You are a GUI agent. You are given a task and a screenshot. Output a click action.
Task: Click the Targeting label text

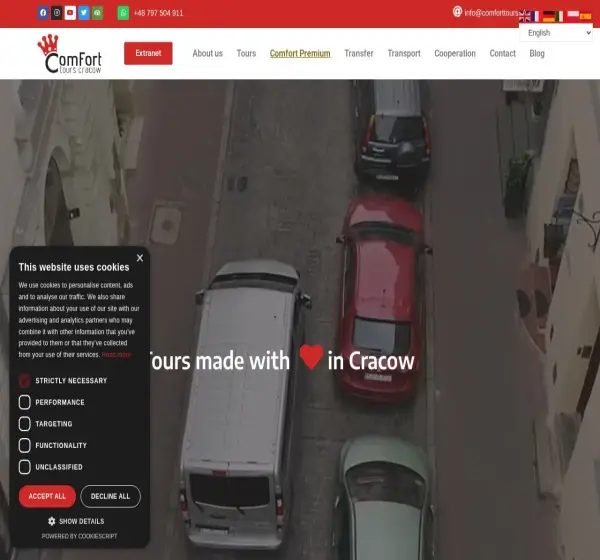54,424
